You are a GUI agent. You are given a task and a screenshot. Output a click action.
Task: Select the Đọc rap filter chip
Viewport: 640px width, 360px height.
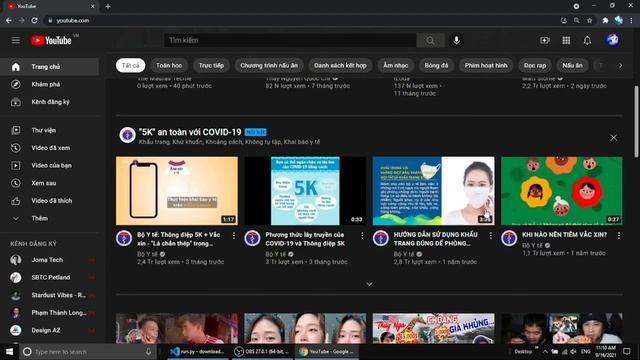point(535,65)
